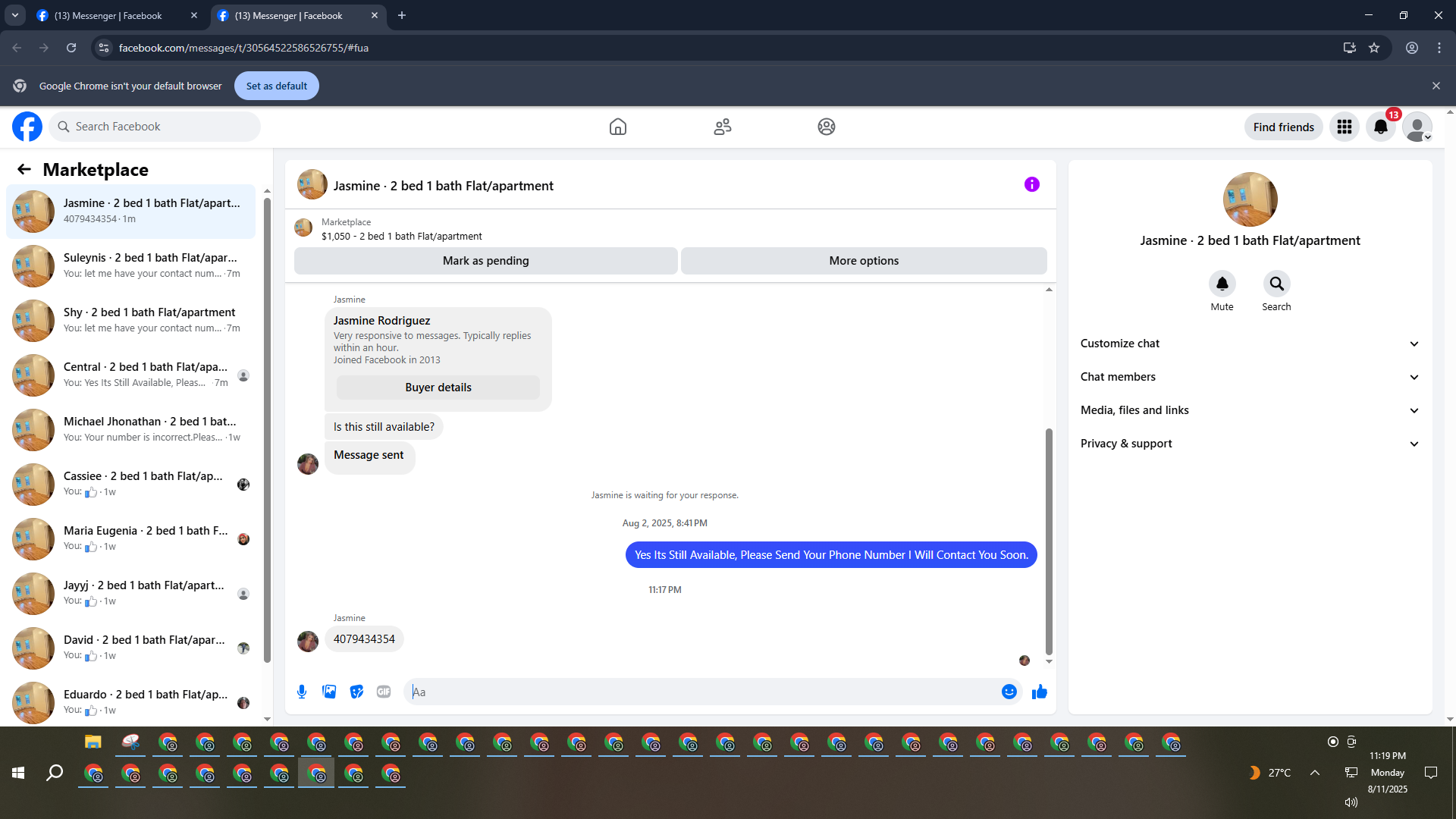The height and width of the screenshot is (819, 1456).
Task: Toggle conversation information panel icon
Action: [1031, 185]
